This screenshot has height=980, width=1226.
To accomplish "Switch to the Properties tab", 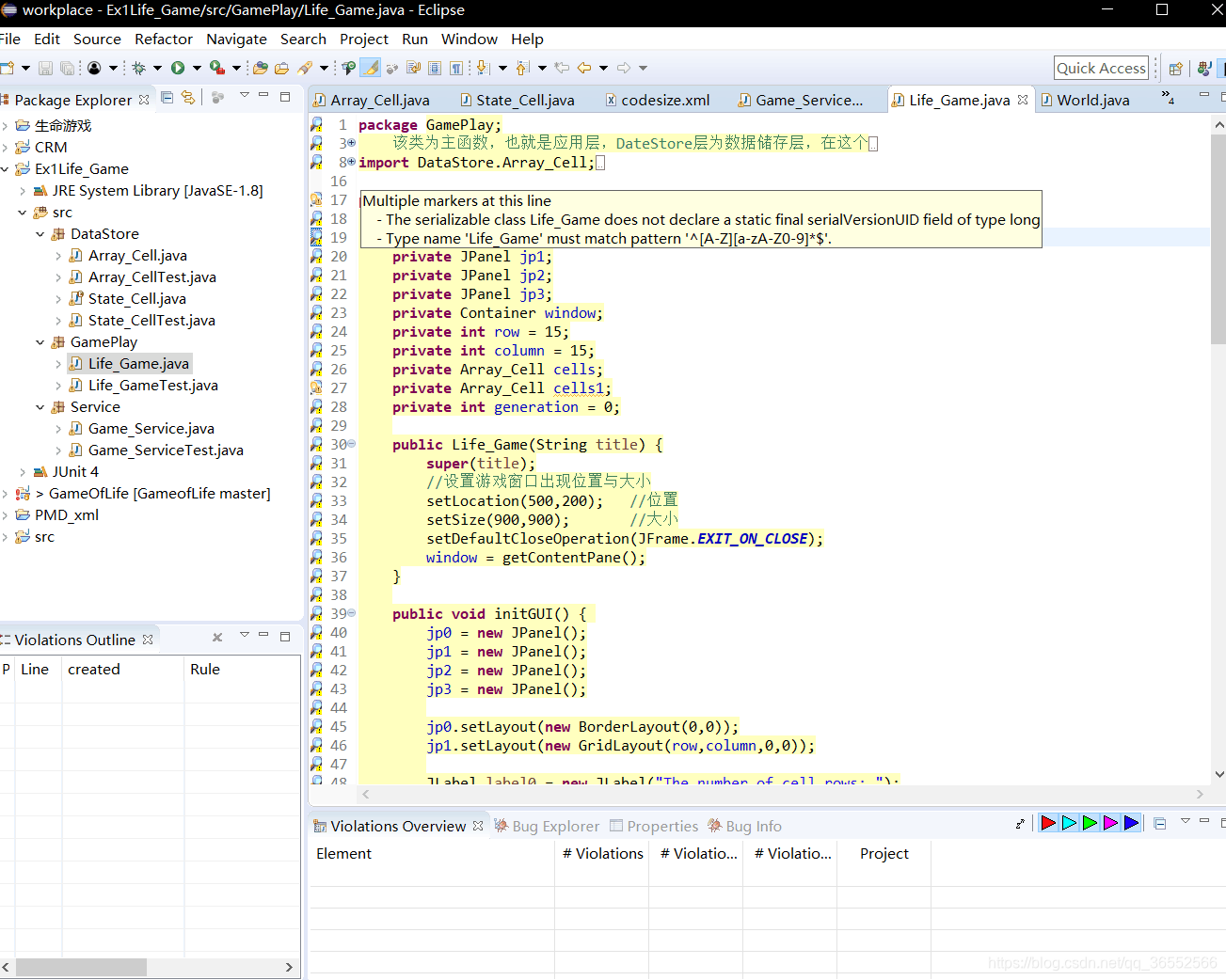I will point(654,826).
